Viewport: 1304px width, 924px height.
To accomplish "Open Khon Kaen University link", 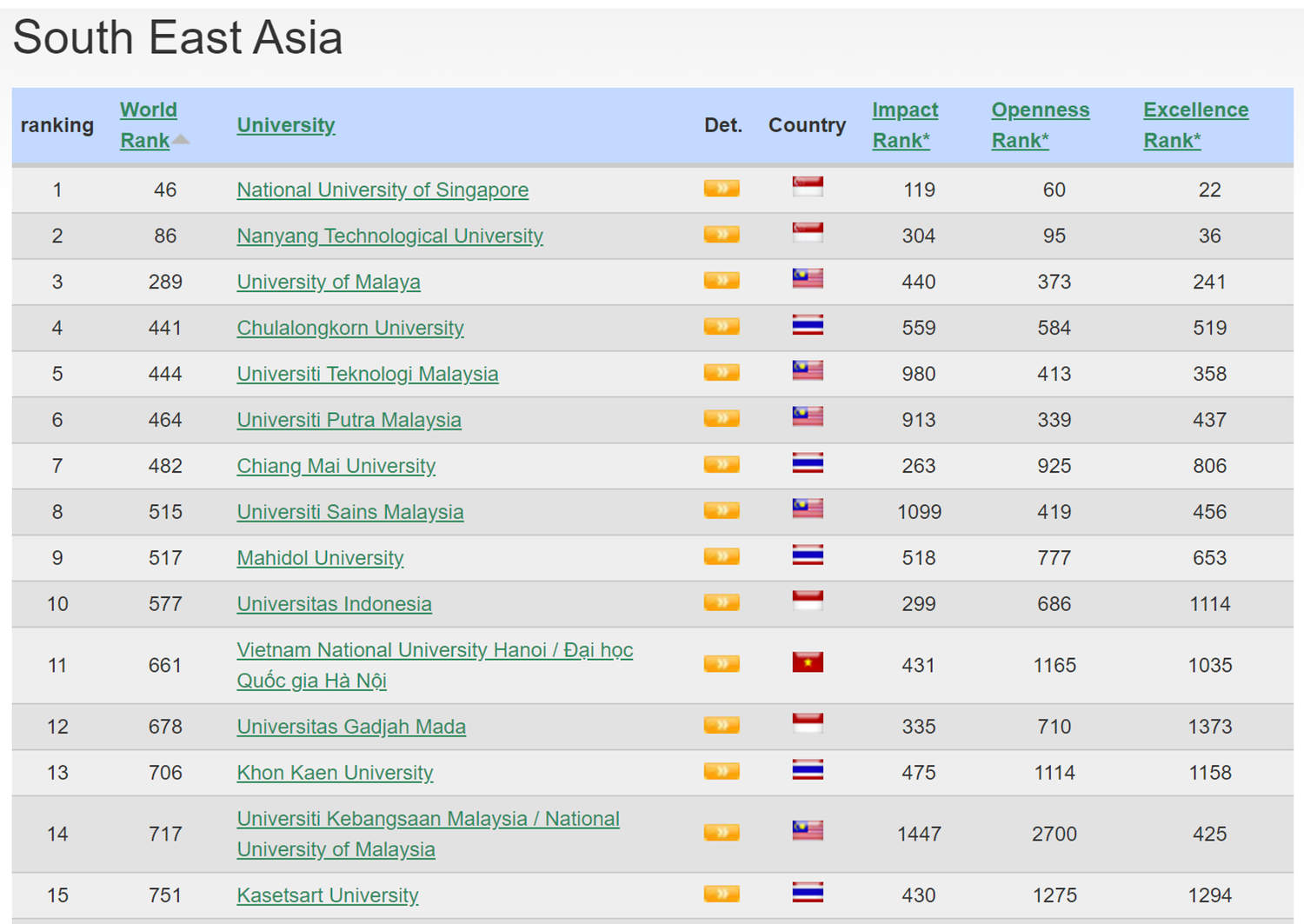I will [x=335, y=773].
